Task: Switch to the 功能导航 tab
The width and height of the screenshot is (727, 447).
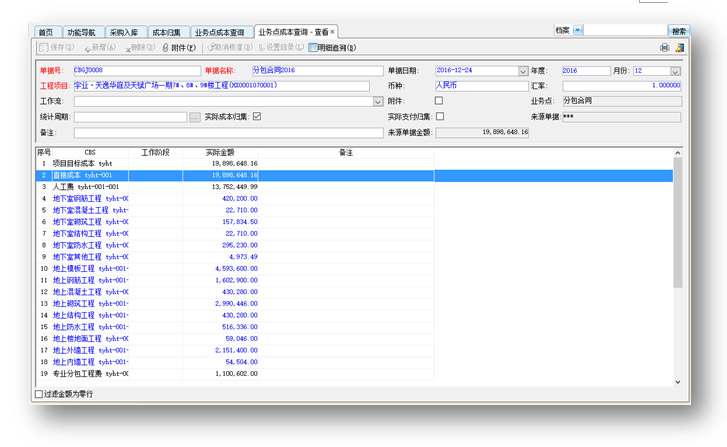Action: coord(81,32)
